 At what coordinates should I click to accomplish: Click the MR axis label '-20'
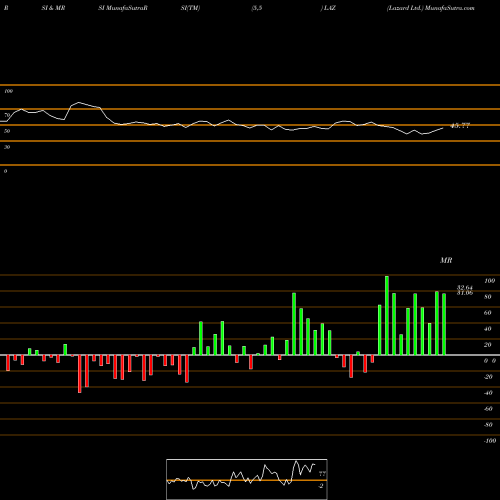tap(488, 377)
